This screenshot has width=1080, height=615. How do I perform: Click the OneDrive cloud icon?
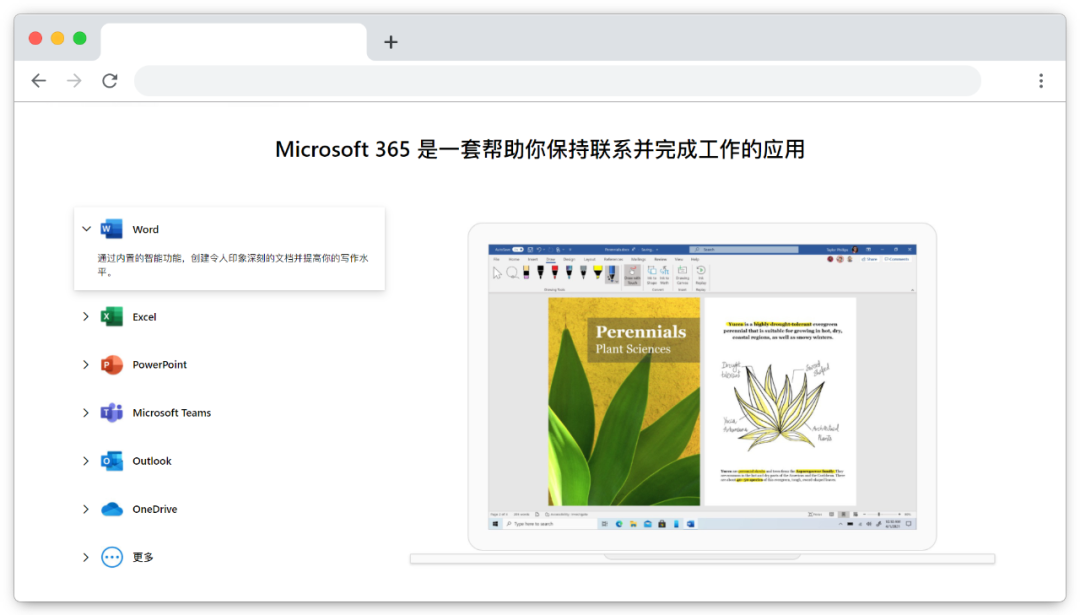click(x=111, y=509)
